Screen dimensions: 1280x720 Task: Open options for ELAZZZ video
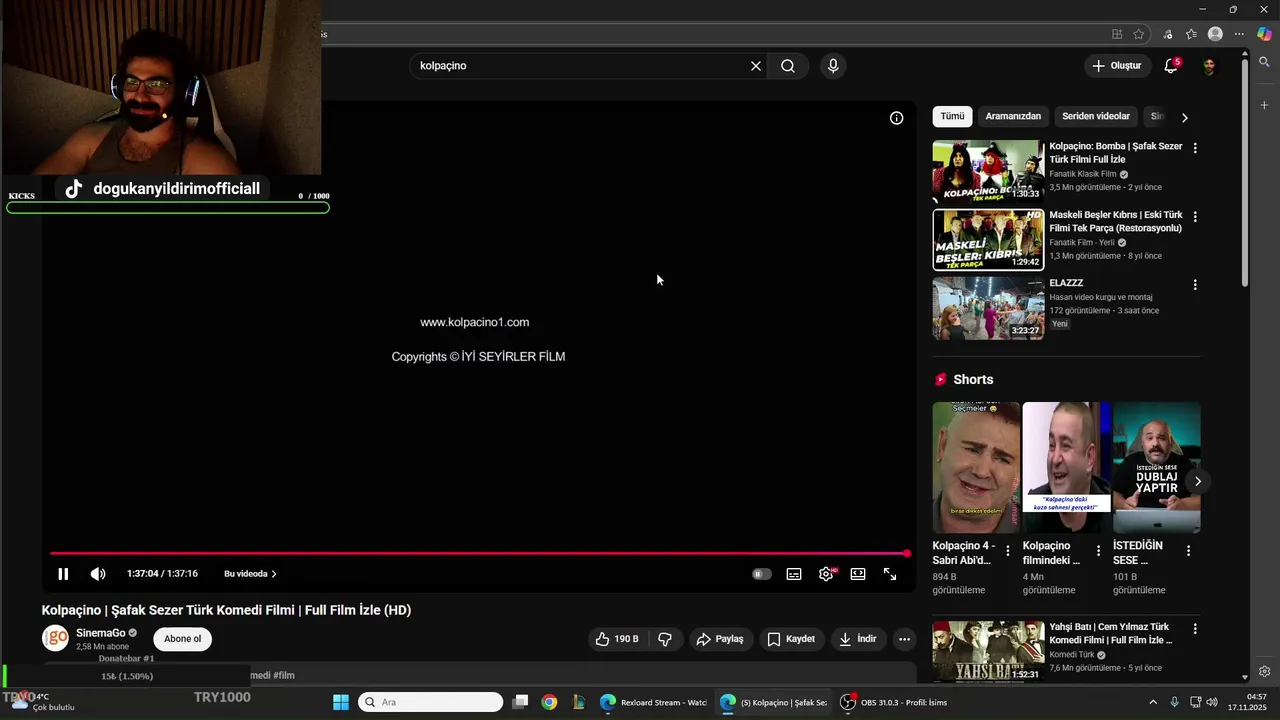1195,285
